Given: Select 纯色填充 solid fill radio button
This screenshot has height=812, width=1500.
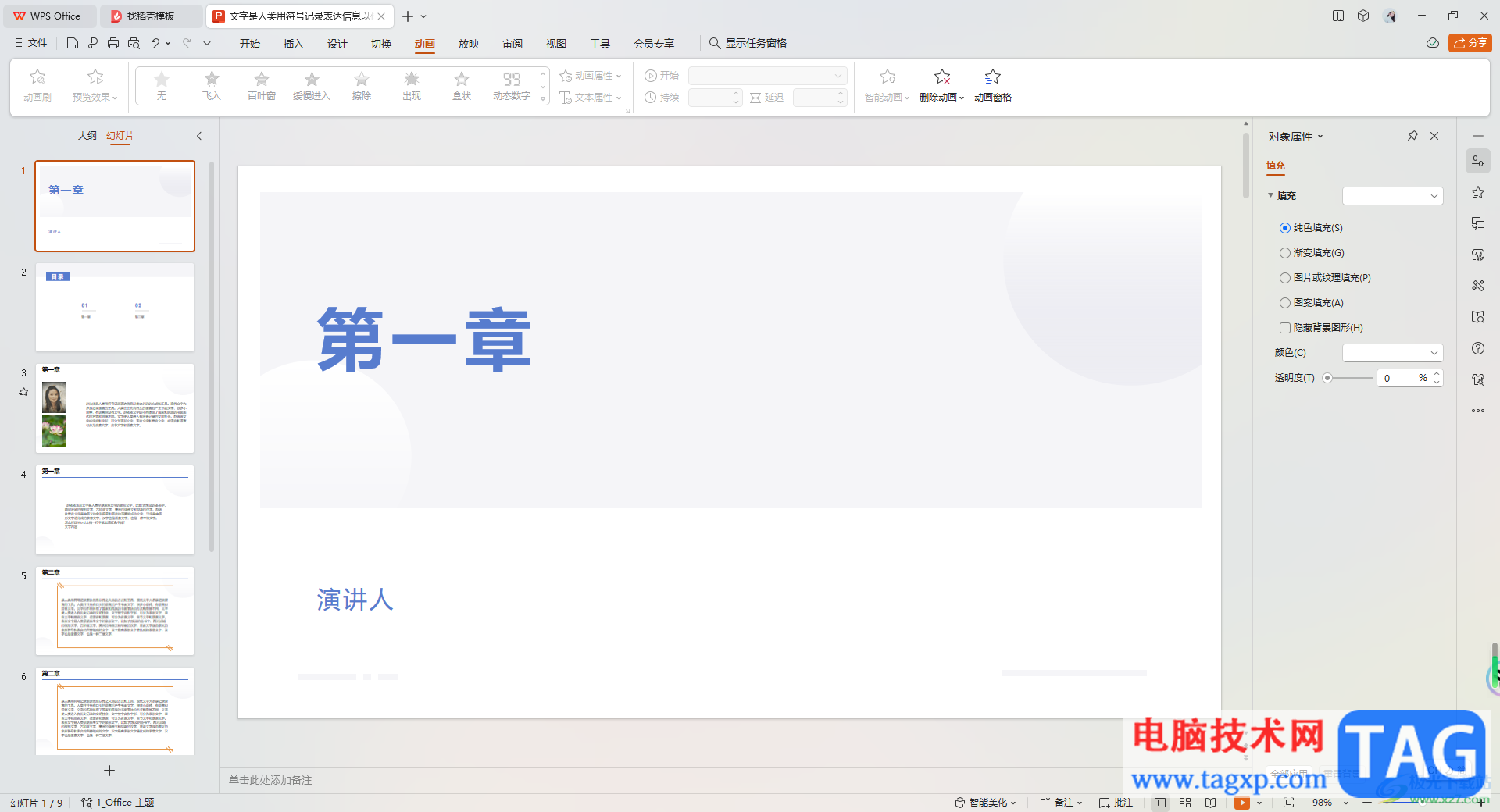Looking at the screenshot, I should pos(1285,228).
